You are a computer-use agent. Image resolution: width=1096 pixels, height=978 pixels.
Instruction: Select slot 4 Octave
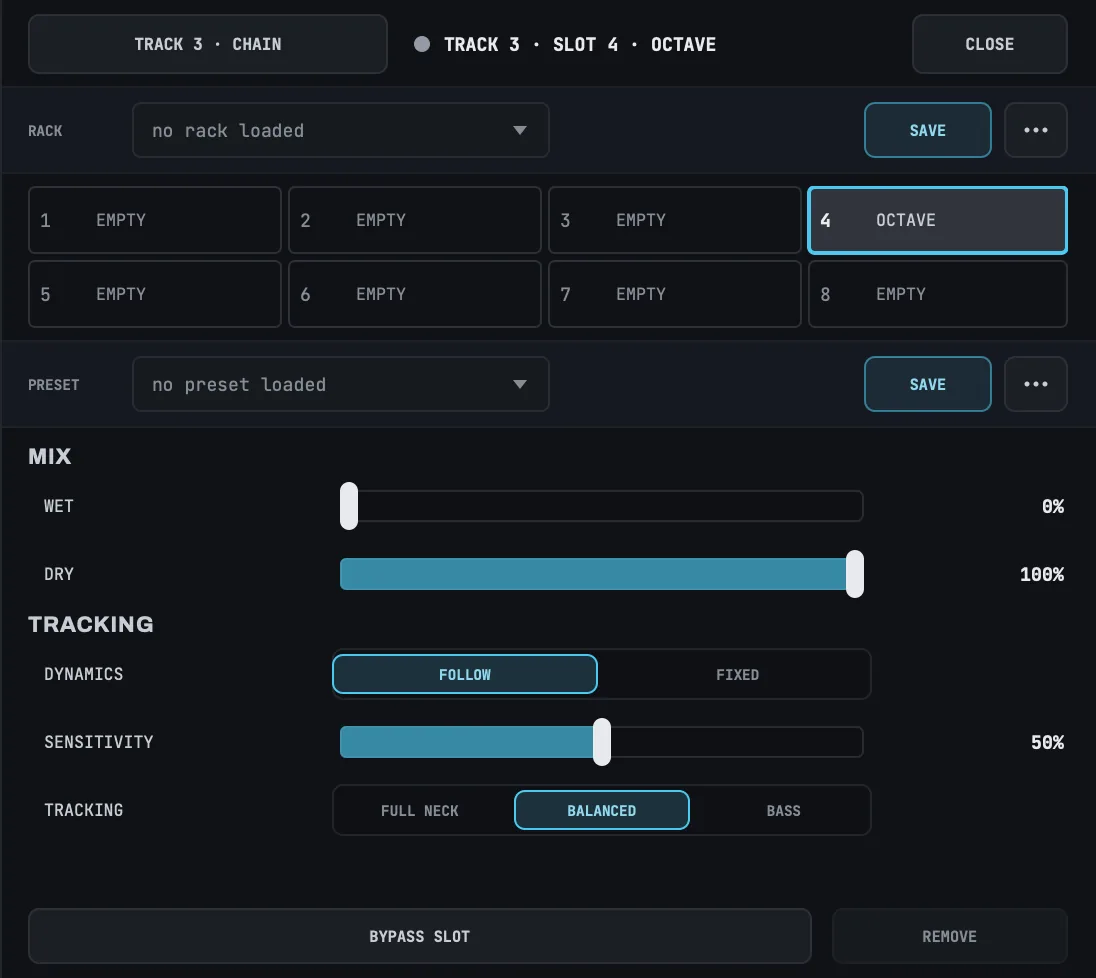[x=937, y=220]
